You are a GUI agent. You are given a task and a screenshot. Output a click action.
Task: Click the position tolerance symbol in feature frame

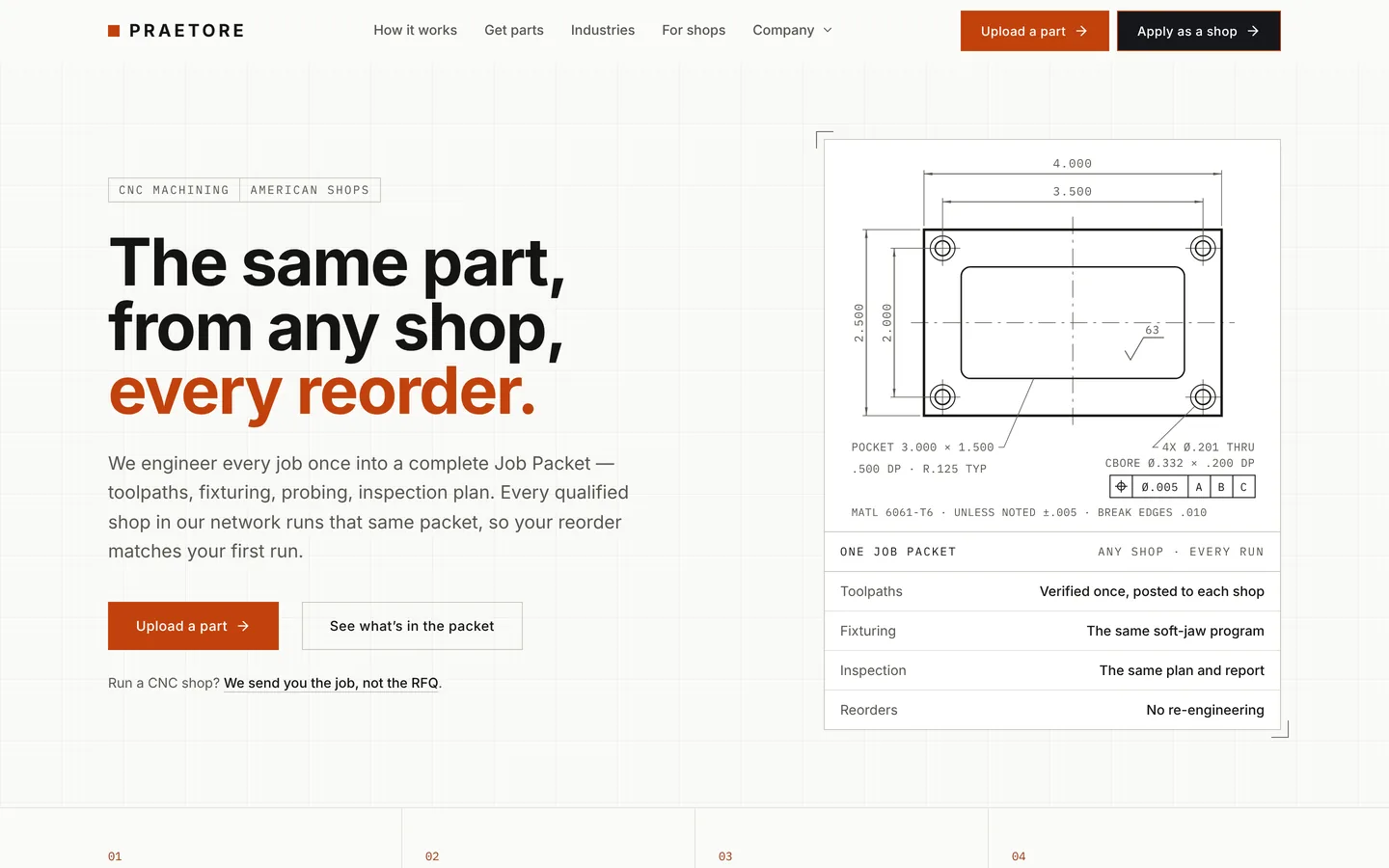click(1121, 487)
